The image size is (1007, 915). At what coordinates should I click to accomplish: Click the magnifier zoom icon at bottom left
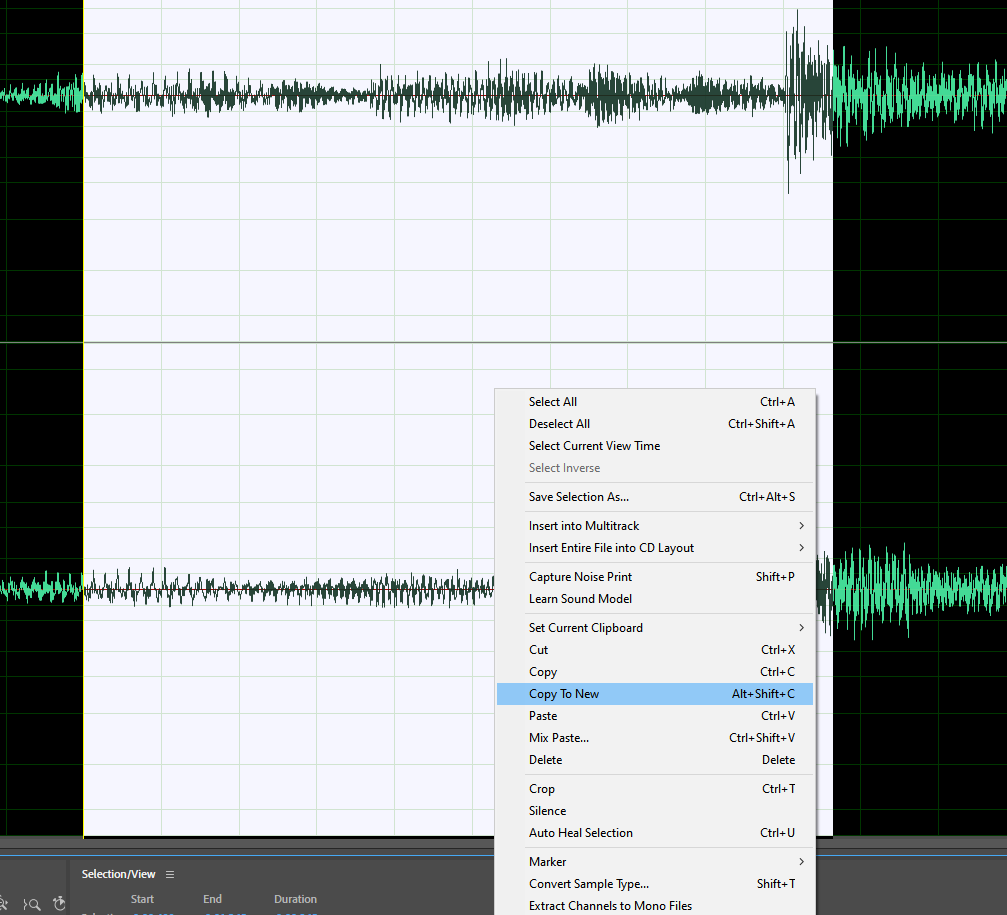point(32,904)
